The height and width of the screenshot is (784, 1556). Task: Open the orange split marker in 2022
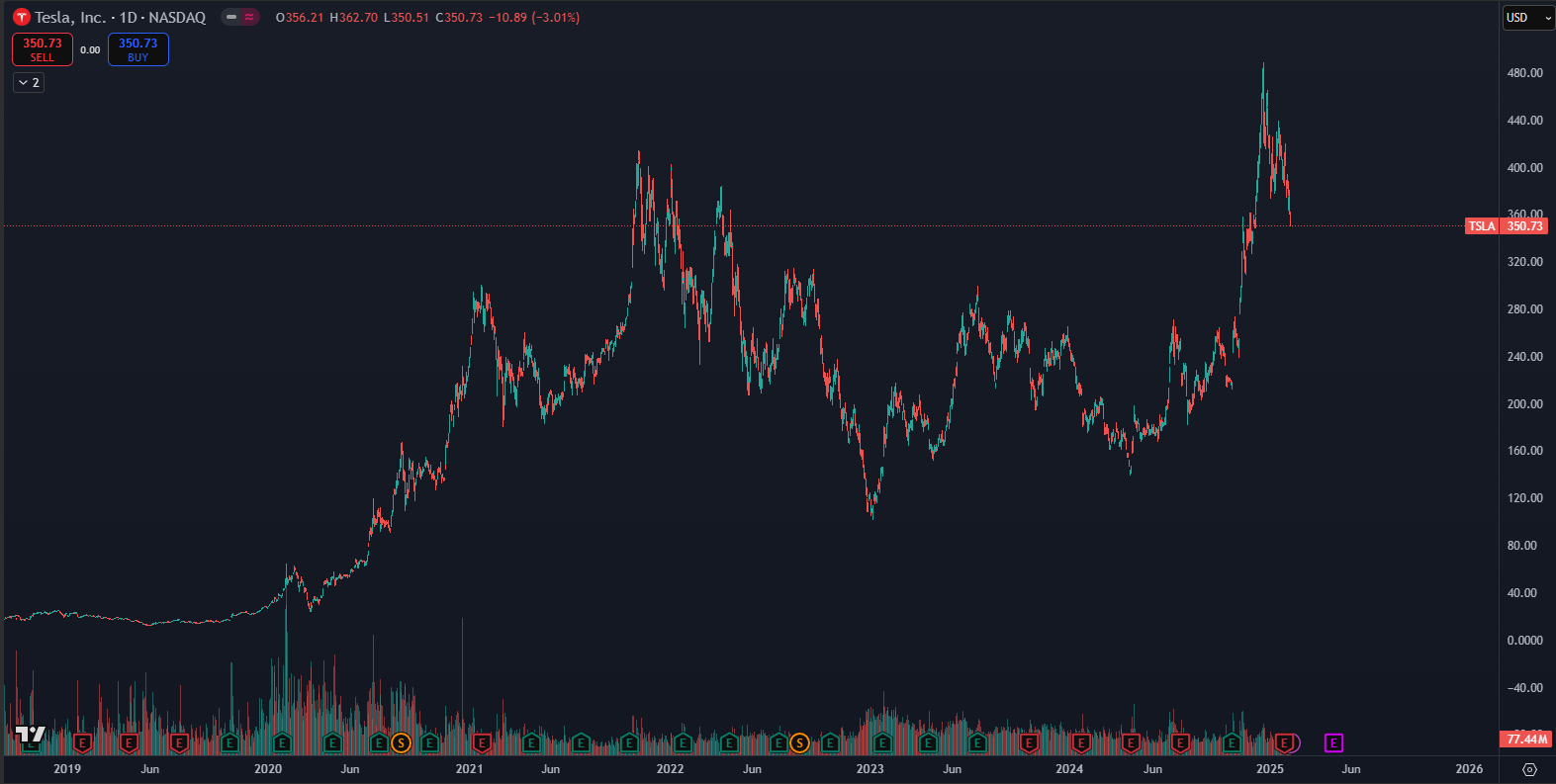coord(799,742)
